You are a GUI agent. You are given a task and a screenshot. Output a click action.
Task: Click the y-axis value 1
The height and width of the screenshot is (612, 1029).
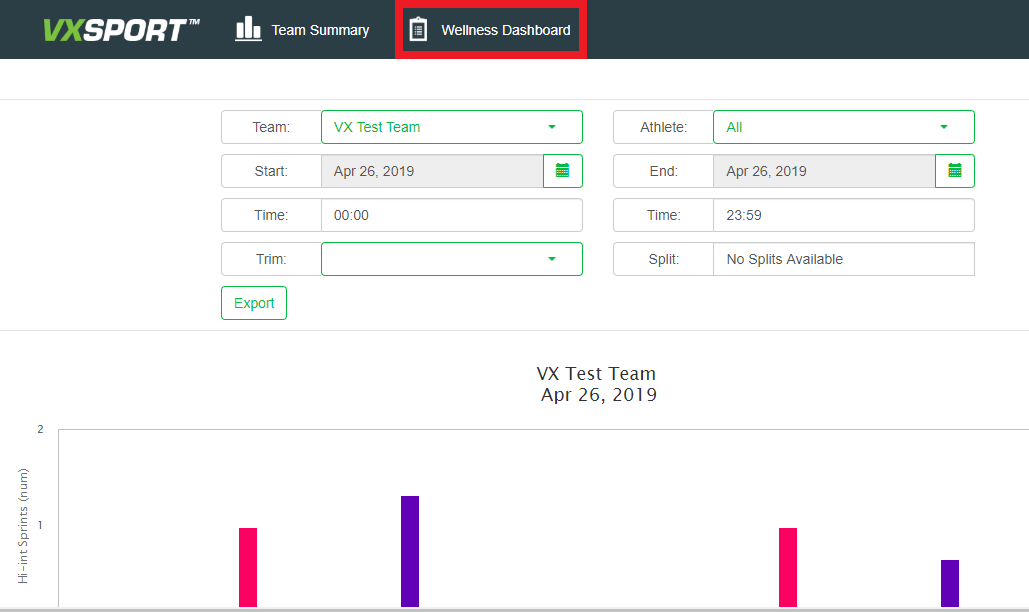pos(40,525)
